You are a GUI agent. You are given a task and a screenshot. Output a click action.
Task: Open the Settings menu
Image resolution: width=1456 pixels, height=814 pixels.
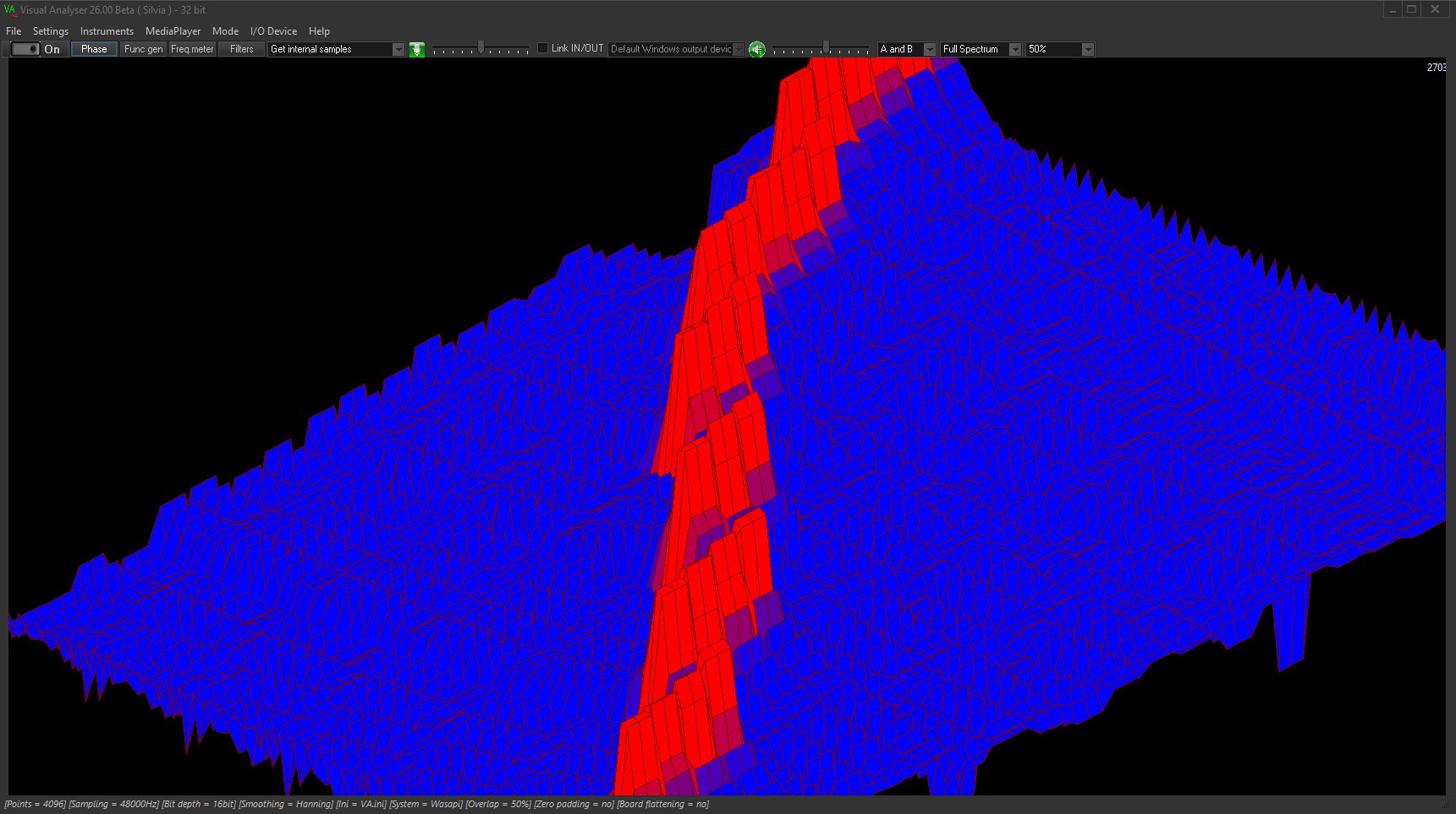(51, 31)
